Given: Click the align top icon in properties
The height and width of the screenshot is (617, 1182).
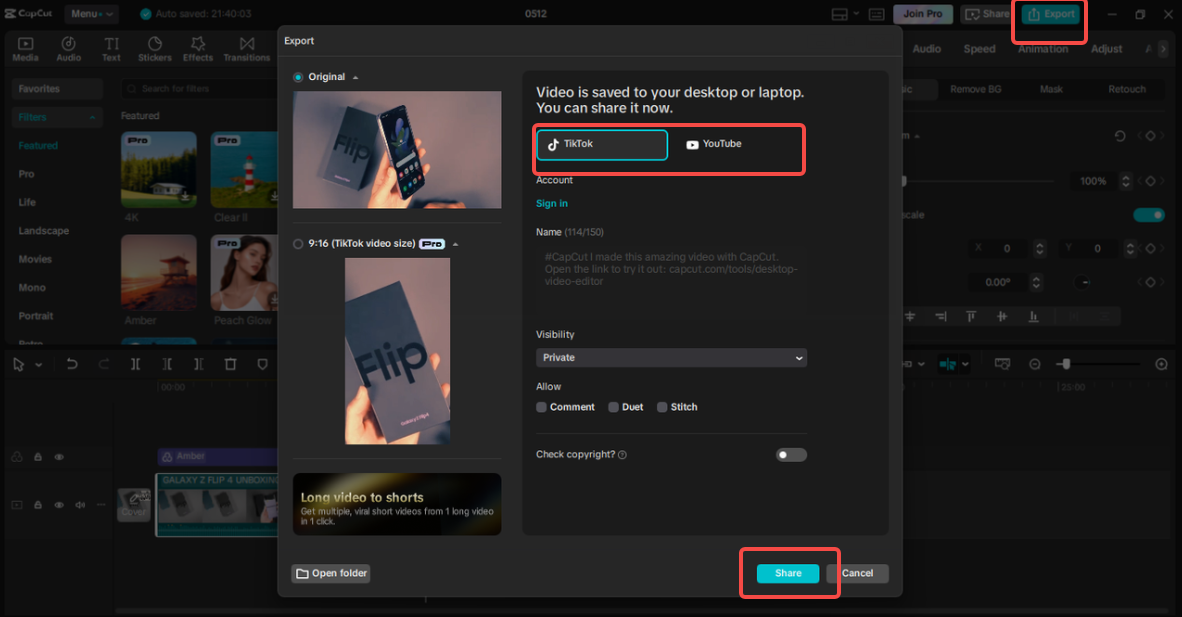Looking at the screenshot, I should tap(971, 316).
